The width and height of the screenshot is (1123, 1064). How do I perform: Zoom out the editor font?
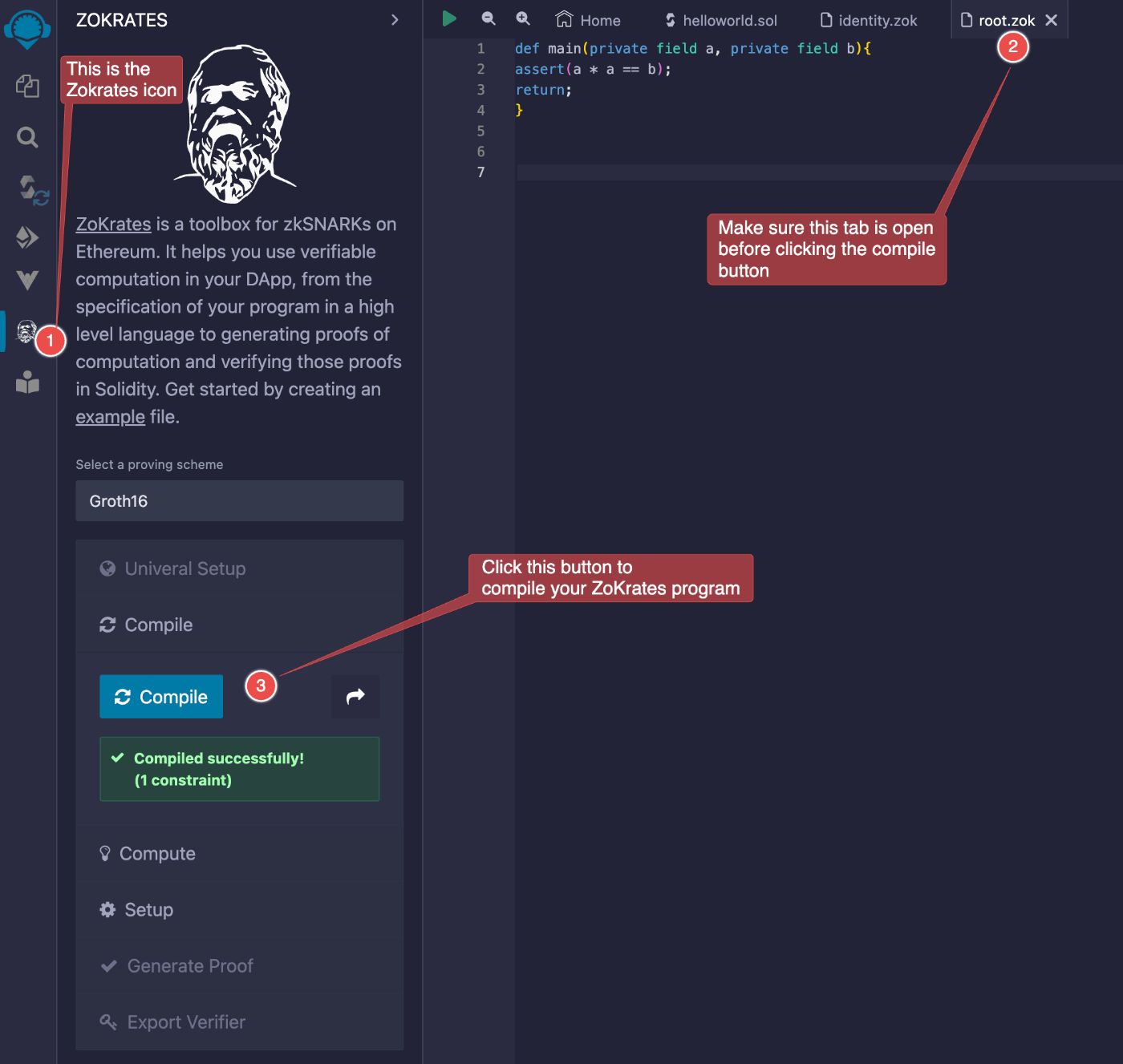tap(488, 19)
